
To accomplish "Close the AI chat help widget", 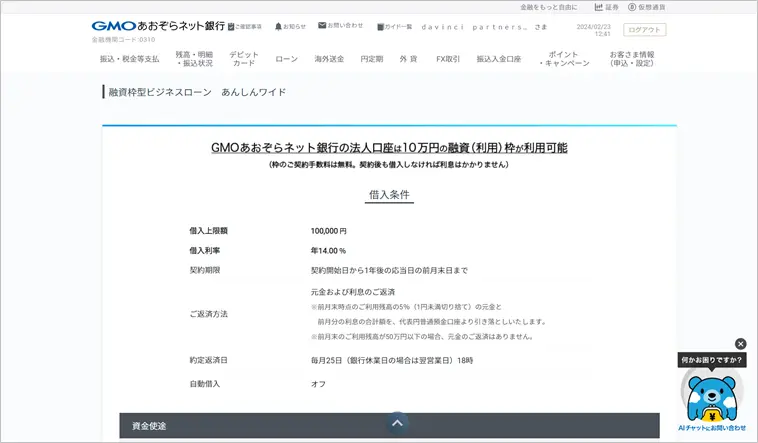I will 740,344.
